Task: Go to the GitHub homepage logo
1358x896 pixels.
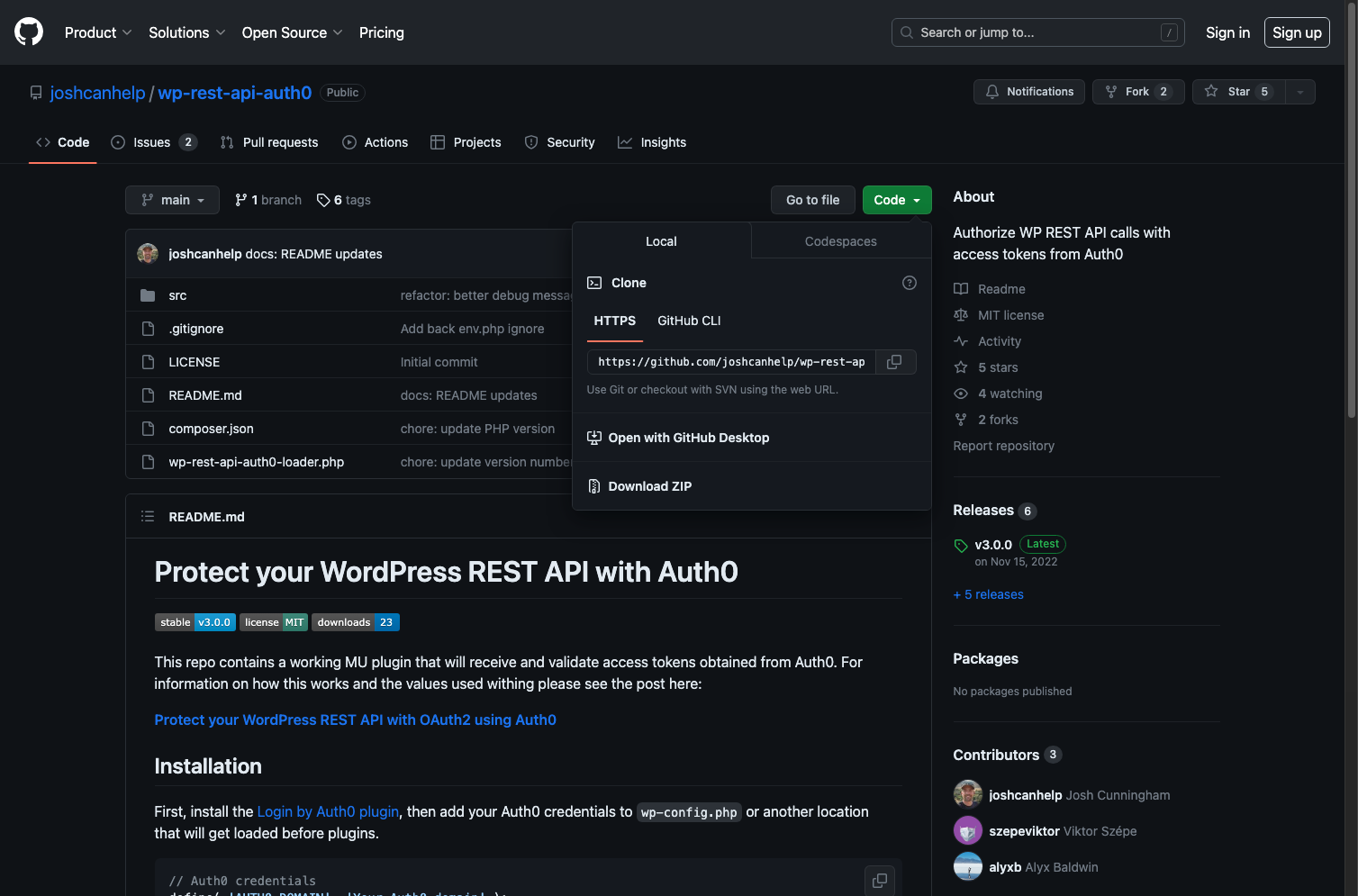Action: pyautogui.click(x=29, y=32)
